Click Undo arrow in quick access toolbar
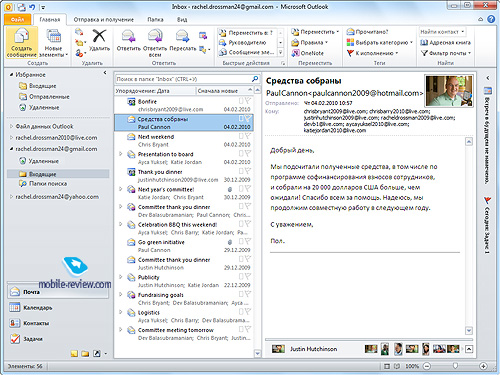500x375 pixels. click(32, 7)
